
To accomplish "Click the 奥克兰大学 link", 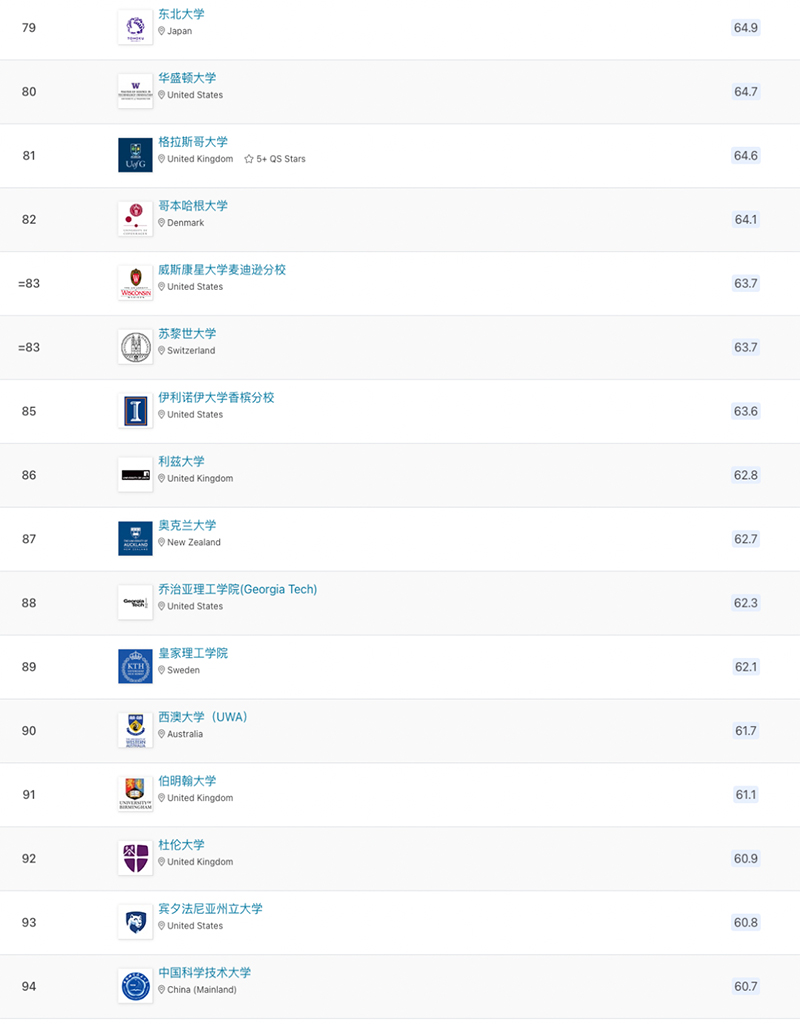I will click(x=187, y=526).
